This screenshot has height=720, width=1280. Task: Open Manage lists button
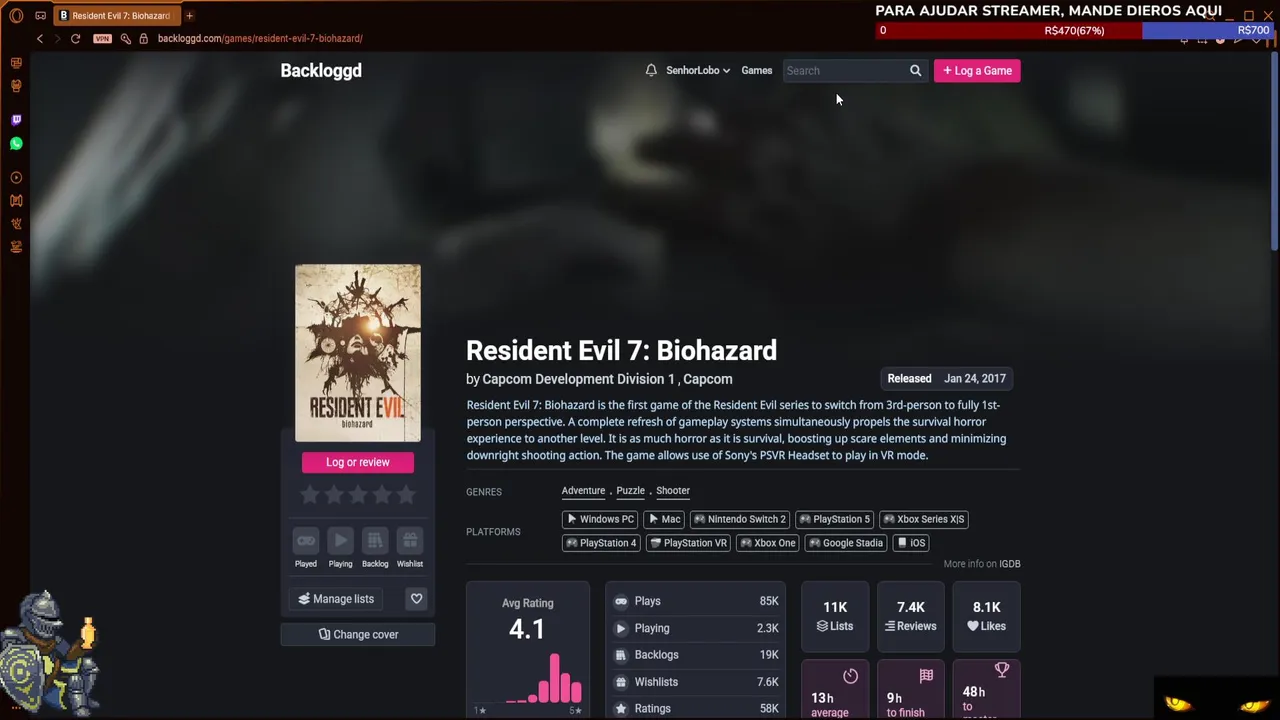(336, 599)
